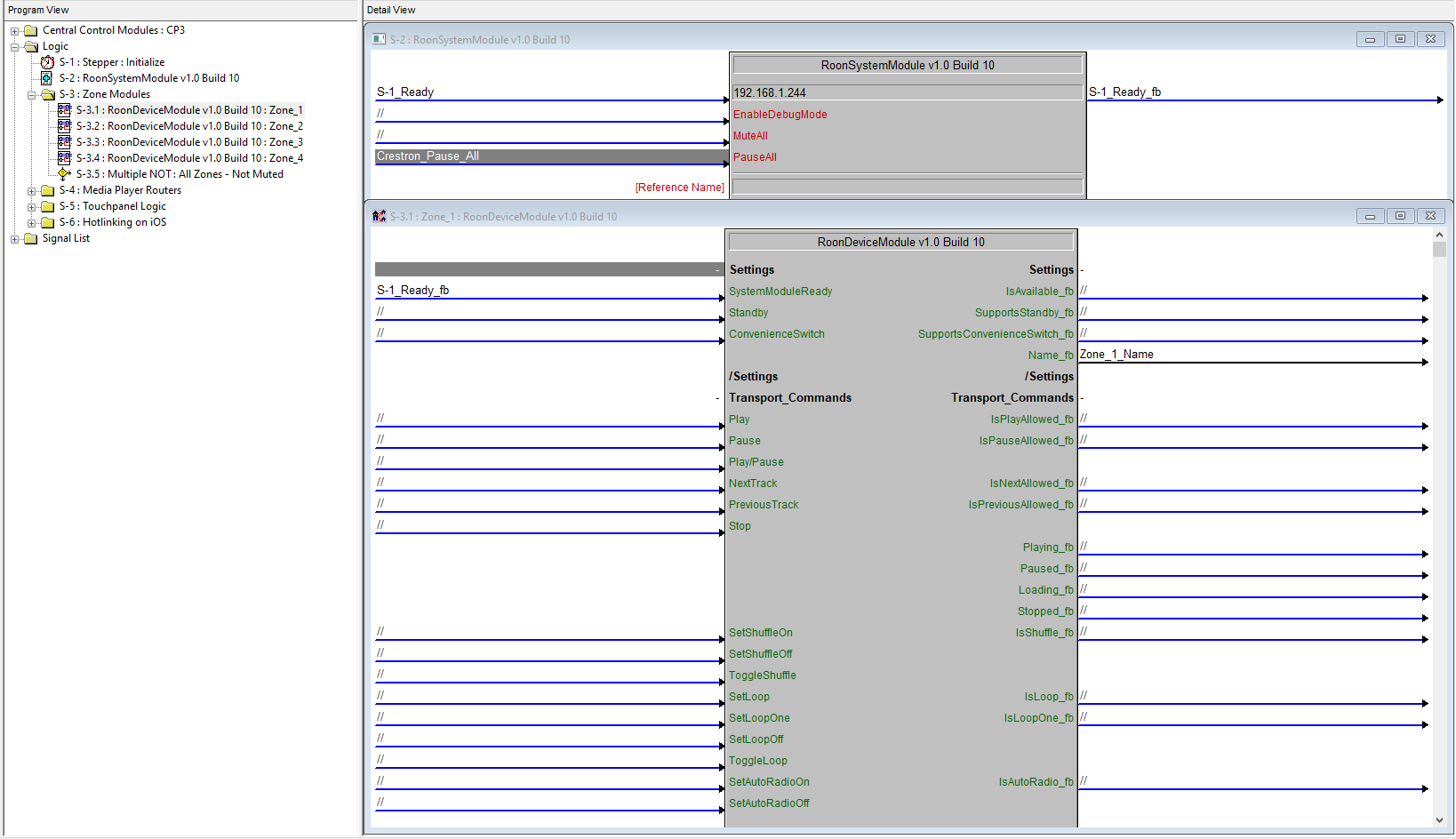
Task: Click the SupportsStandby_fb output label
Action: (x=1024, y=313)
